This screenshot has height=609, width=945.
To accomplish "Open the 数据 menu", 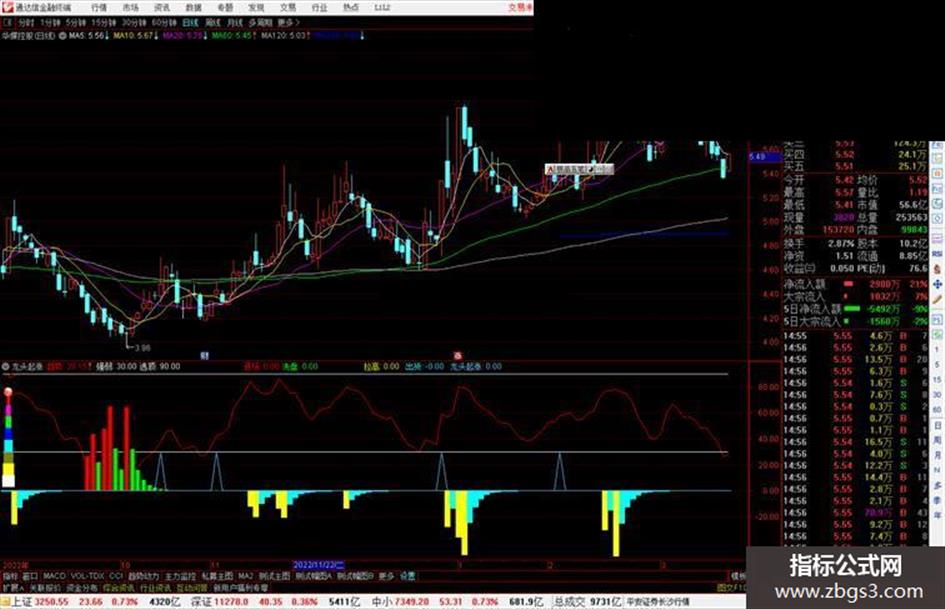I will click(193, 8).
